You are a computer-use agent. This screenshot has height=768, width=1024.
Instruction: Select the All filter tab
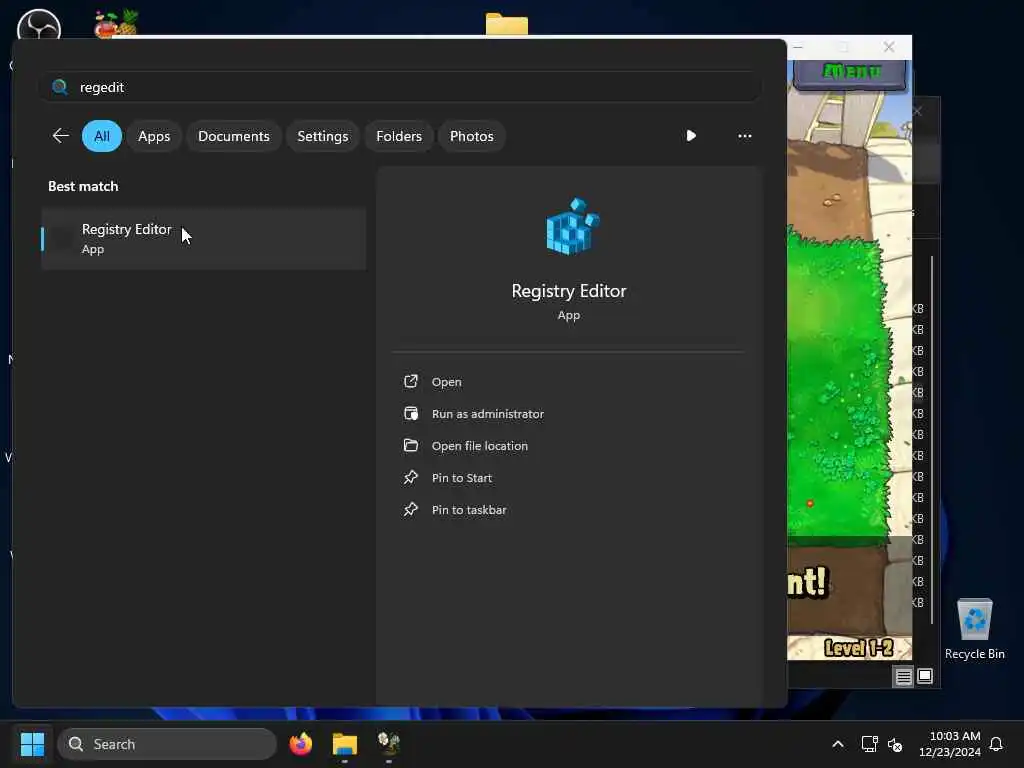(102, 136)
